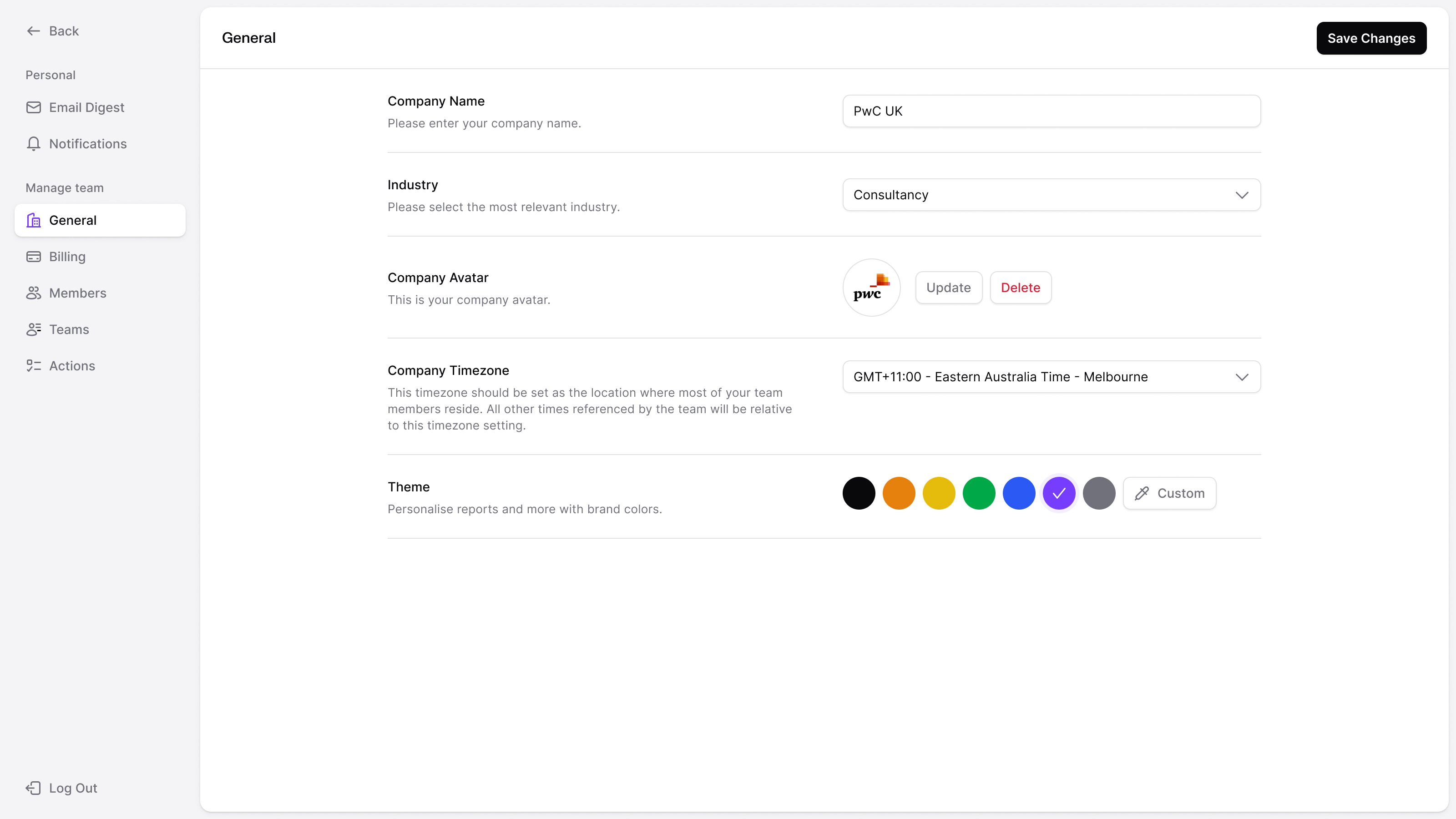
Task: Open Email Digest envelope icon
Action: pyautogui.click(x=33, y=107)
